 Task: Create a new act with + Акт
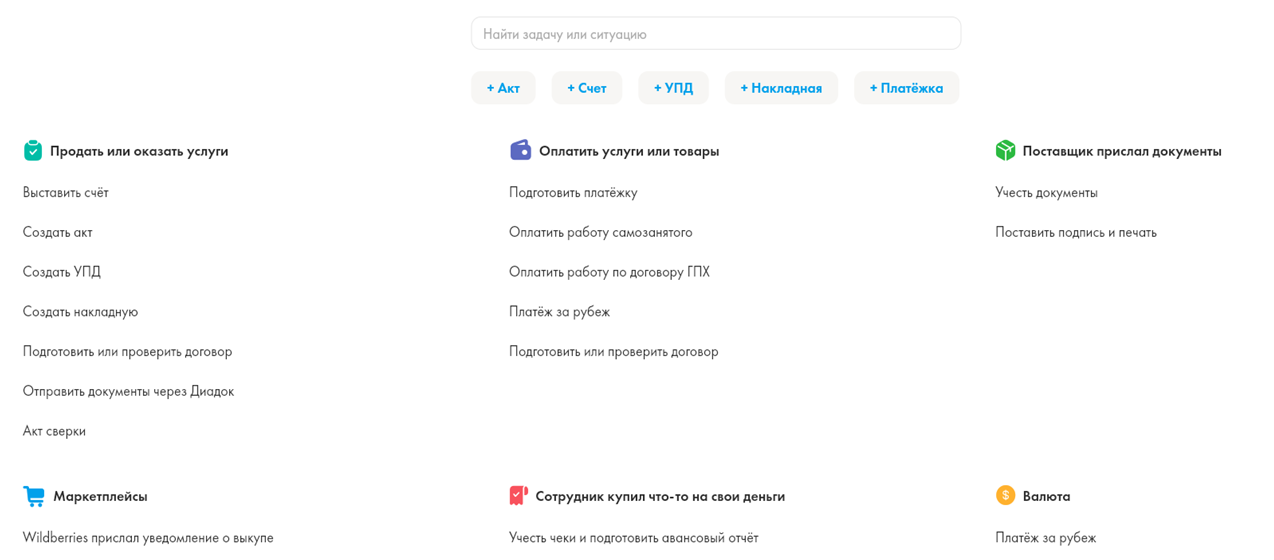(503, 88)
